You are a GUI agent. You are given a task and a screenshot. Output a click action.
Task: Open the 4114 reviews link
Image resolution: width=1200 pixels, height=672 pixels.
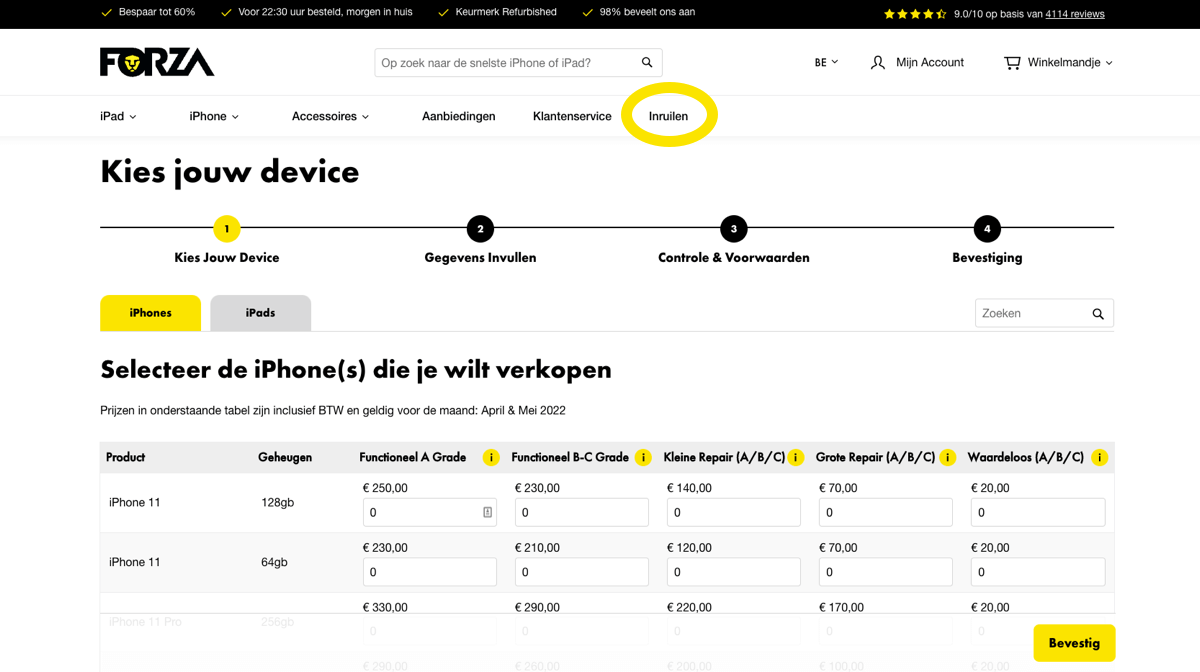tap(1074, 13)
